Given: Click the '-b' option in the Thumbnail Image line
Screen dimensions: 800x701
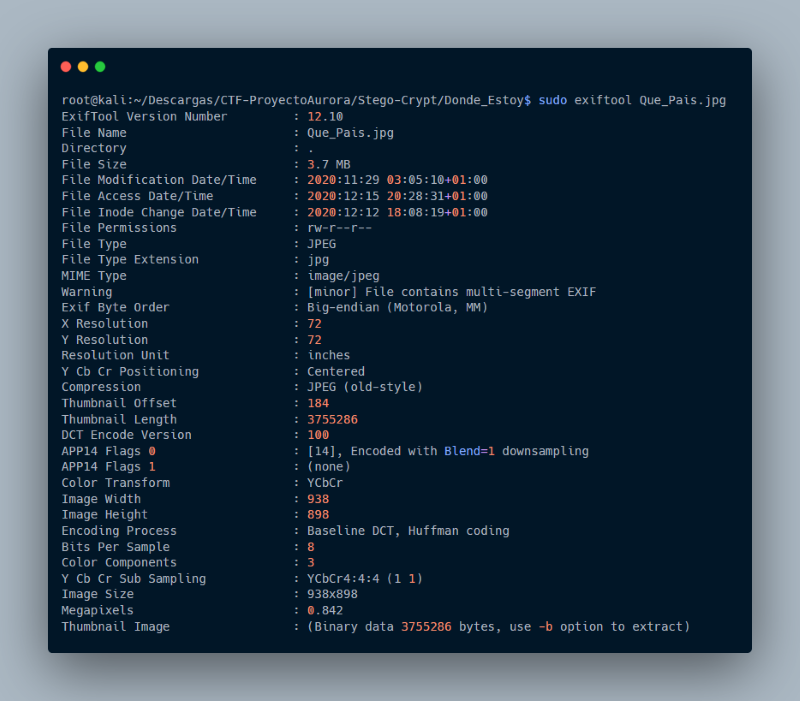Looking at the screenshot, I should coord(545,627).
